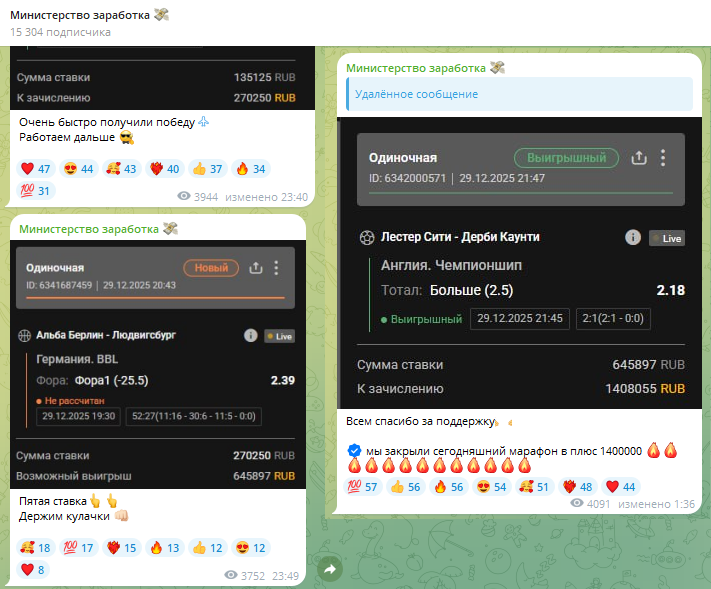Click share icon on Альба Берлин bet slip
The image size is (711, 589).
[x=256, y=268]
